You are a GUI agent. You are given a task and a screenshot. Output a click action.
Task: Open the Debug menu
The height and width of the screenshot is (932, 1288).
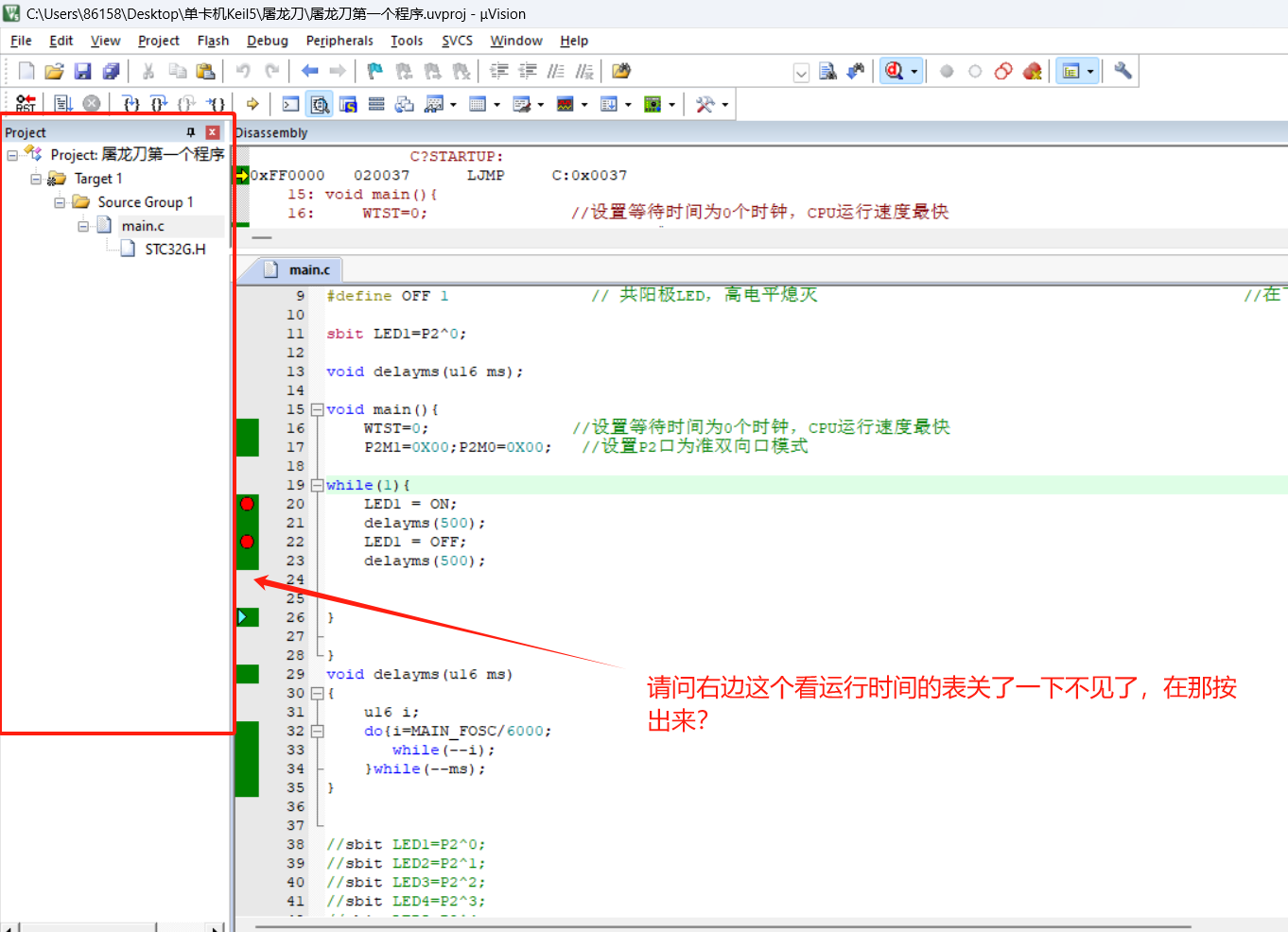pyautogui.click(x=268, y=41)
